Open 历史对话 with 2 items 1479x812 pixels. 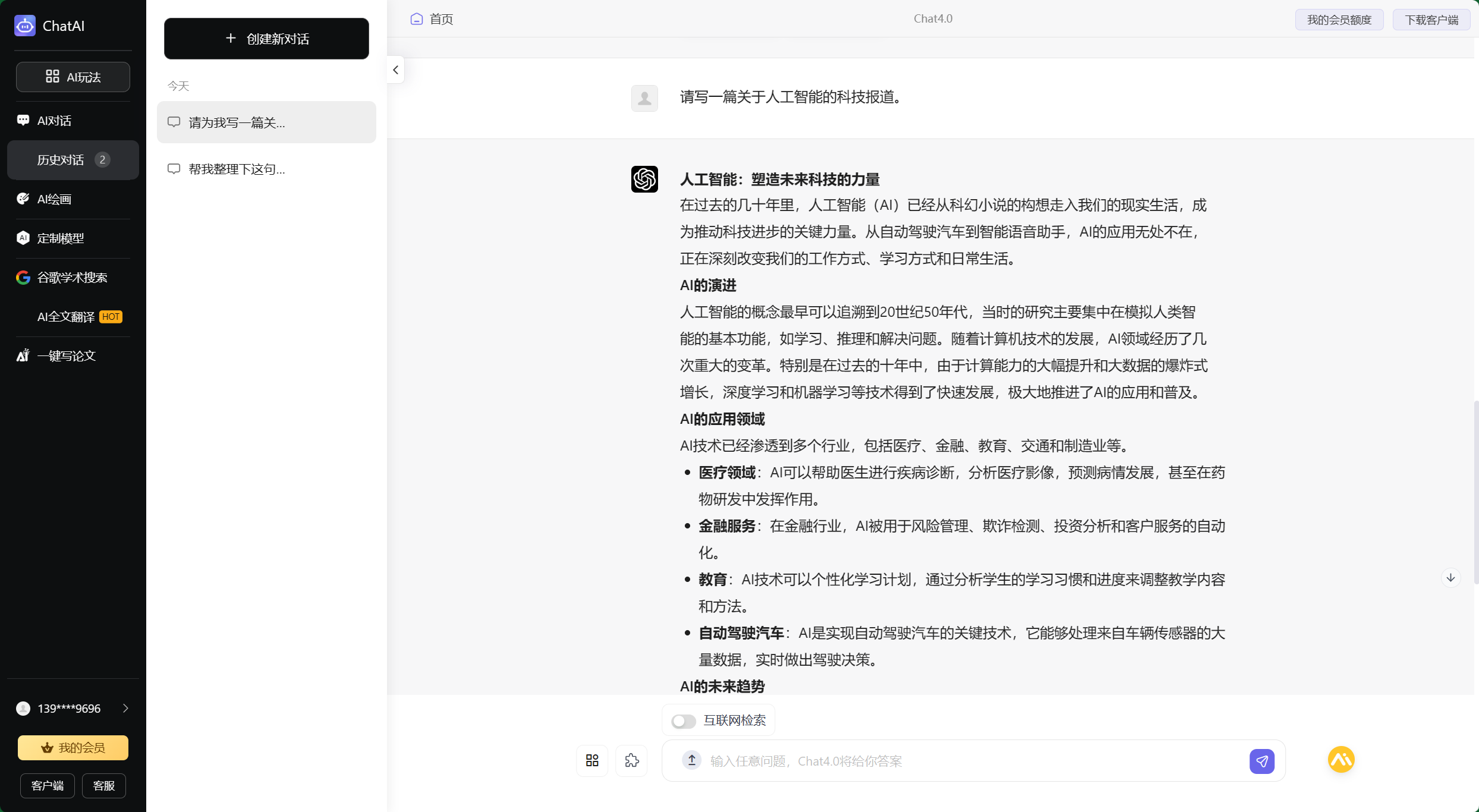pyautogui.click(x=72, y=159)
